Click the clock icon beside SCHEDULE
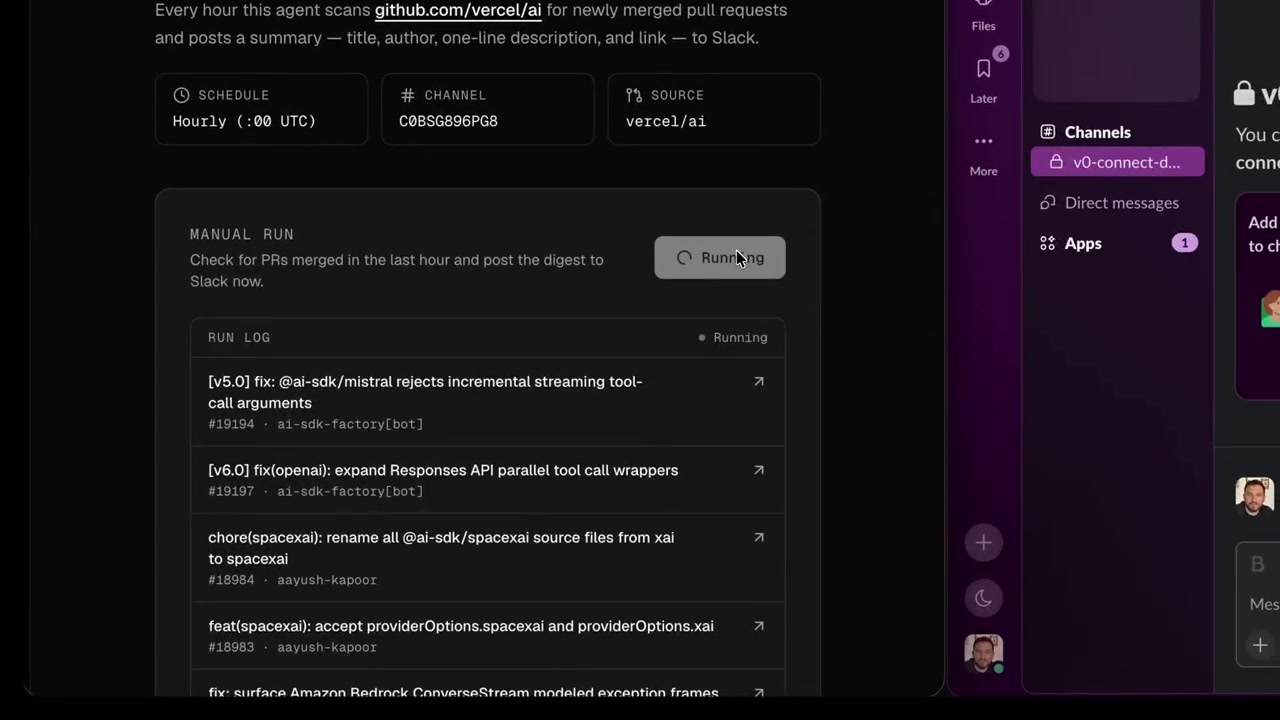Screen dimensions: 1280x720 (181, 95)
